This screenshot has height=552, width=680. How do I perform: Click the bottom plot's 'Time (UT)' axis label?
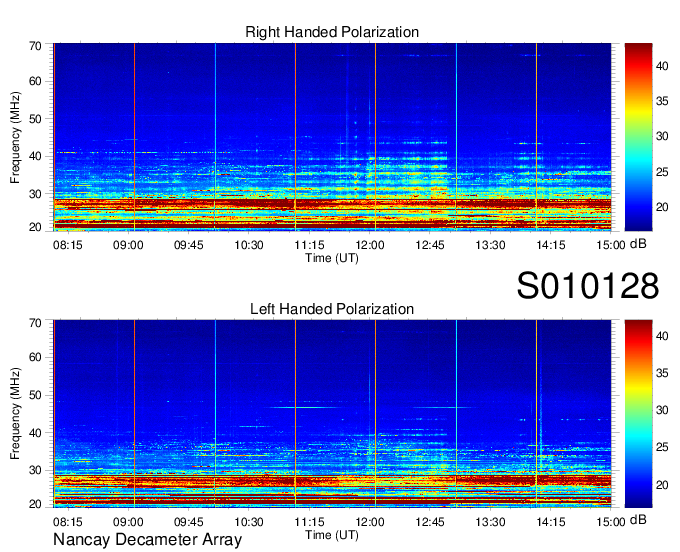pyautogui.click(x=332, y=535)
